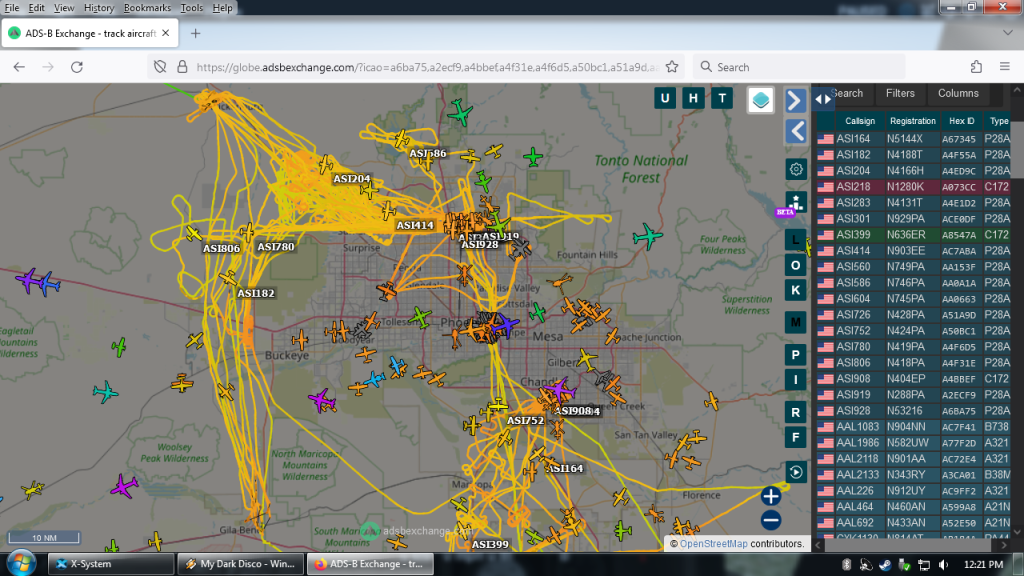The width and height of the screenshot is (1024, 576).
Task: Toggle the L labels button
Action: (x=795, y=240)
